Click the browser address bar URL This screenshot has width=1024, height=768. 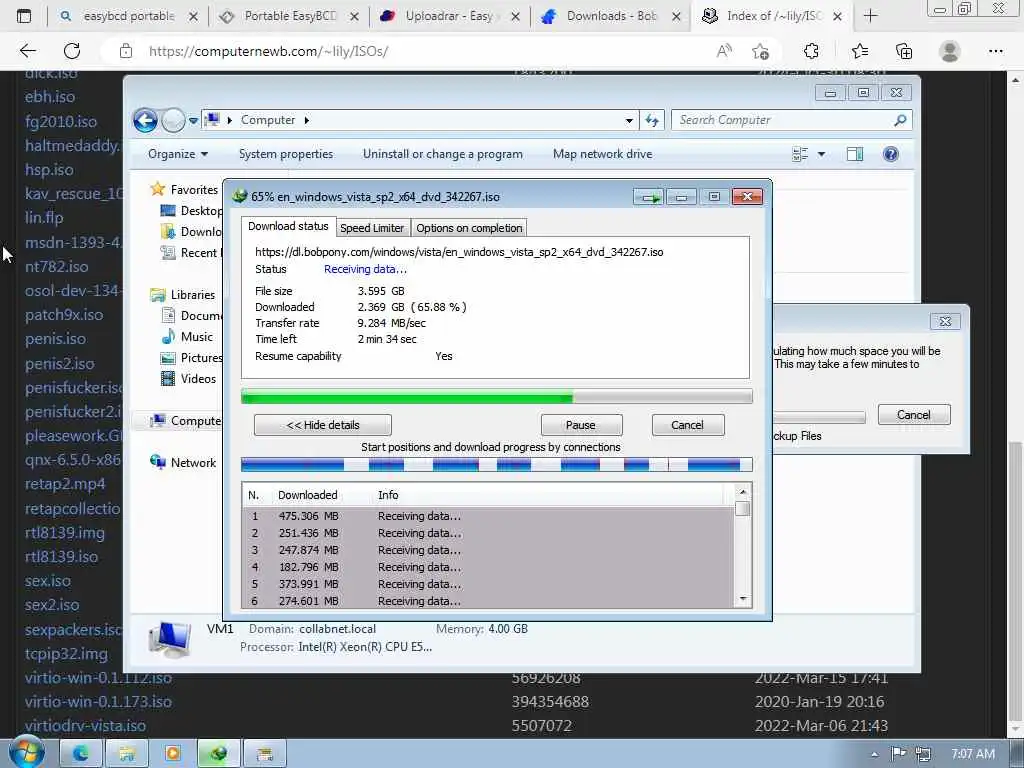(268, 51)
